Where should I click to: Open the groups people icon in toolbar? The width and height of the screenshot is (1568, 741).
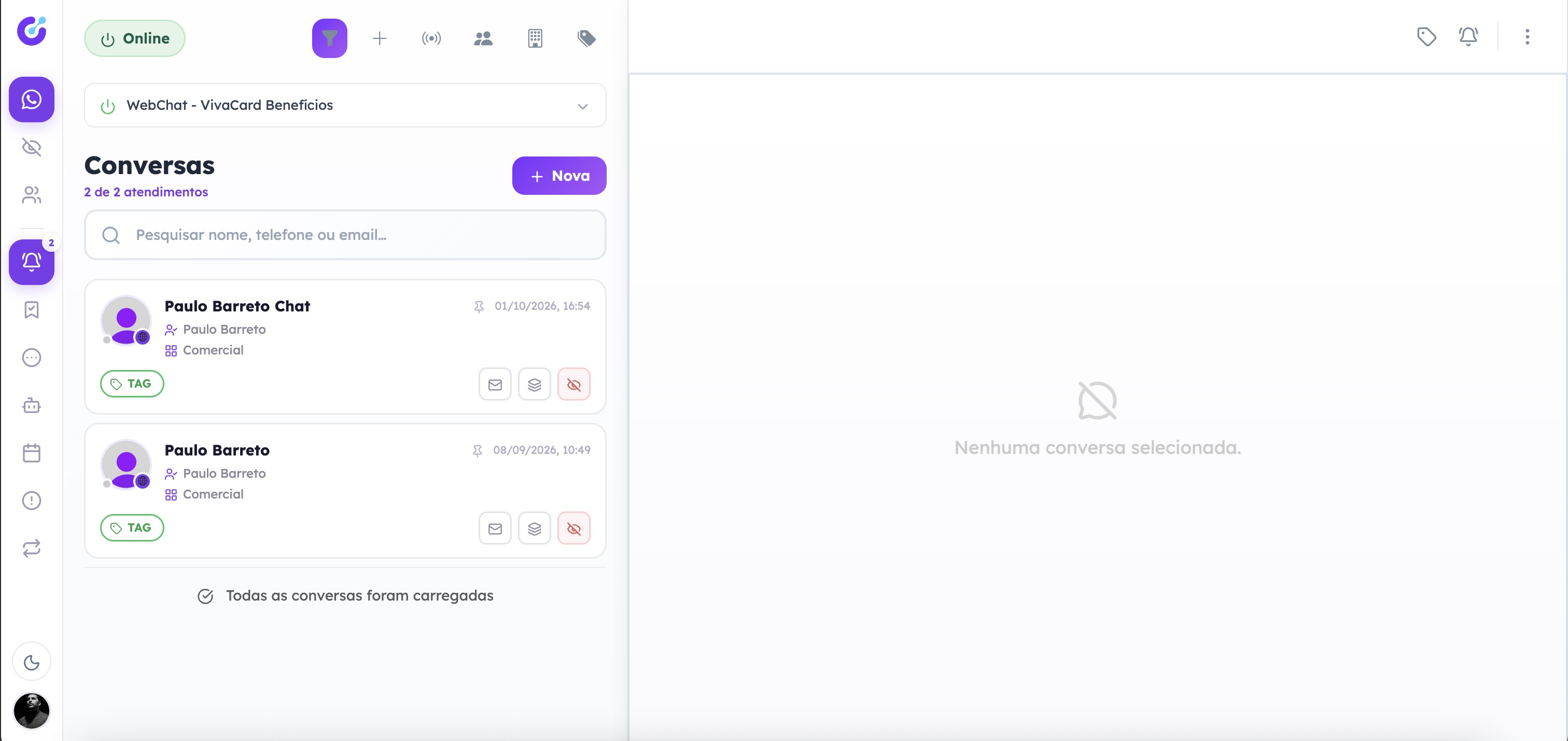click(483, 38)
